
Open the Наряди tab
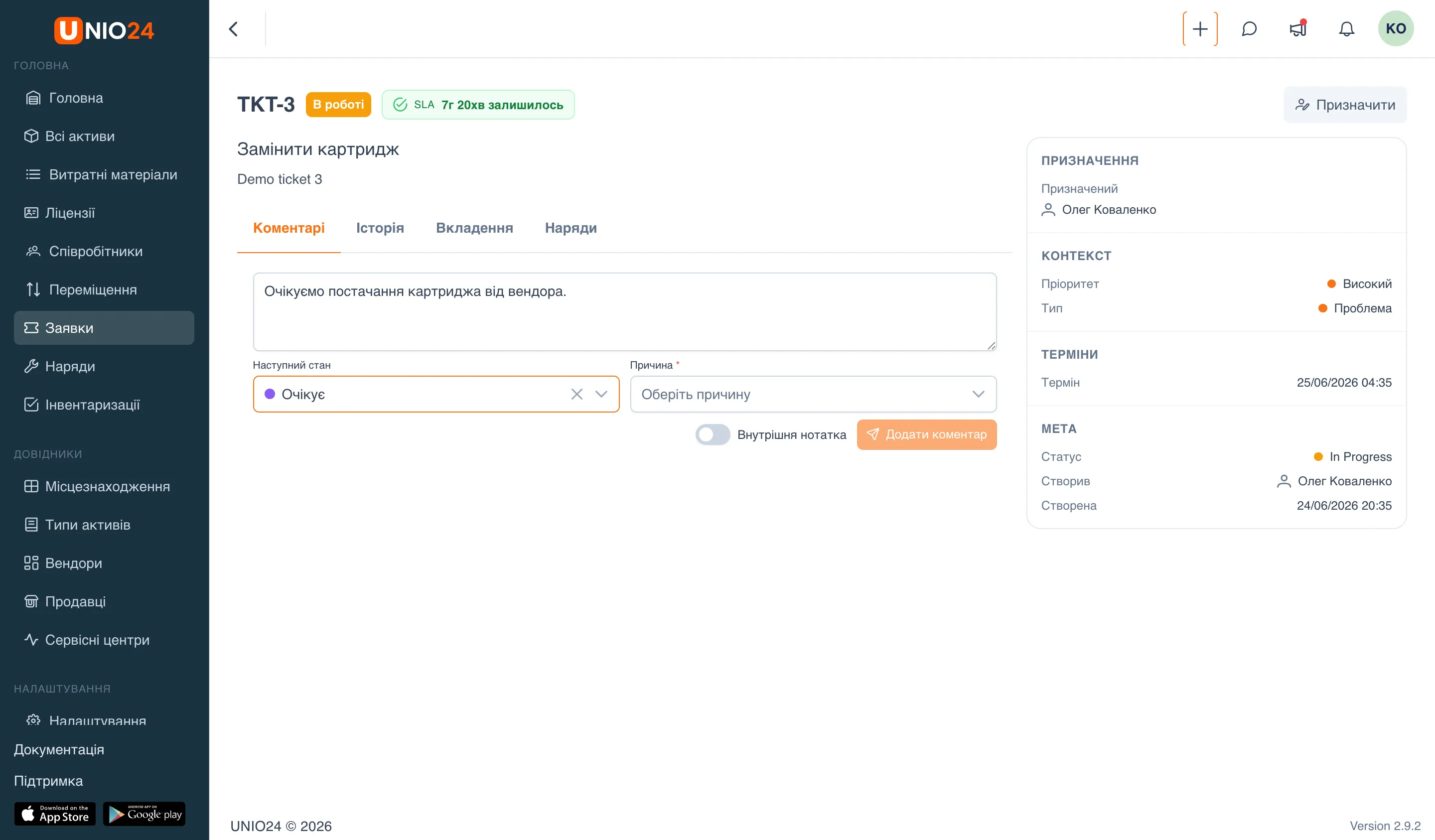pos(571,228)
